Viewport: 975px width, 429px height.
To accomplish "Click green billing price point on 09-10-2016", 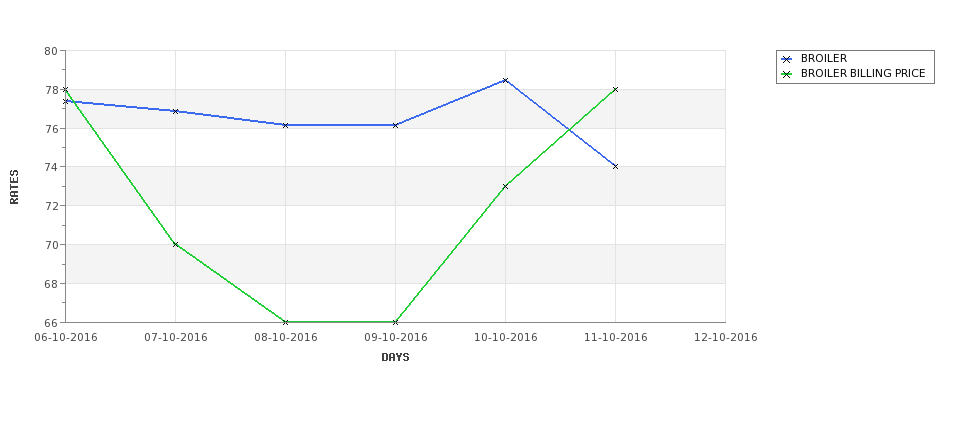I will click(x=395, y=322).
